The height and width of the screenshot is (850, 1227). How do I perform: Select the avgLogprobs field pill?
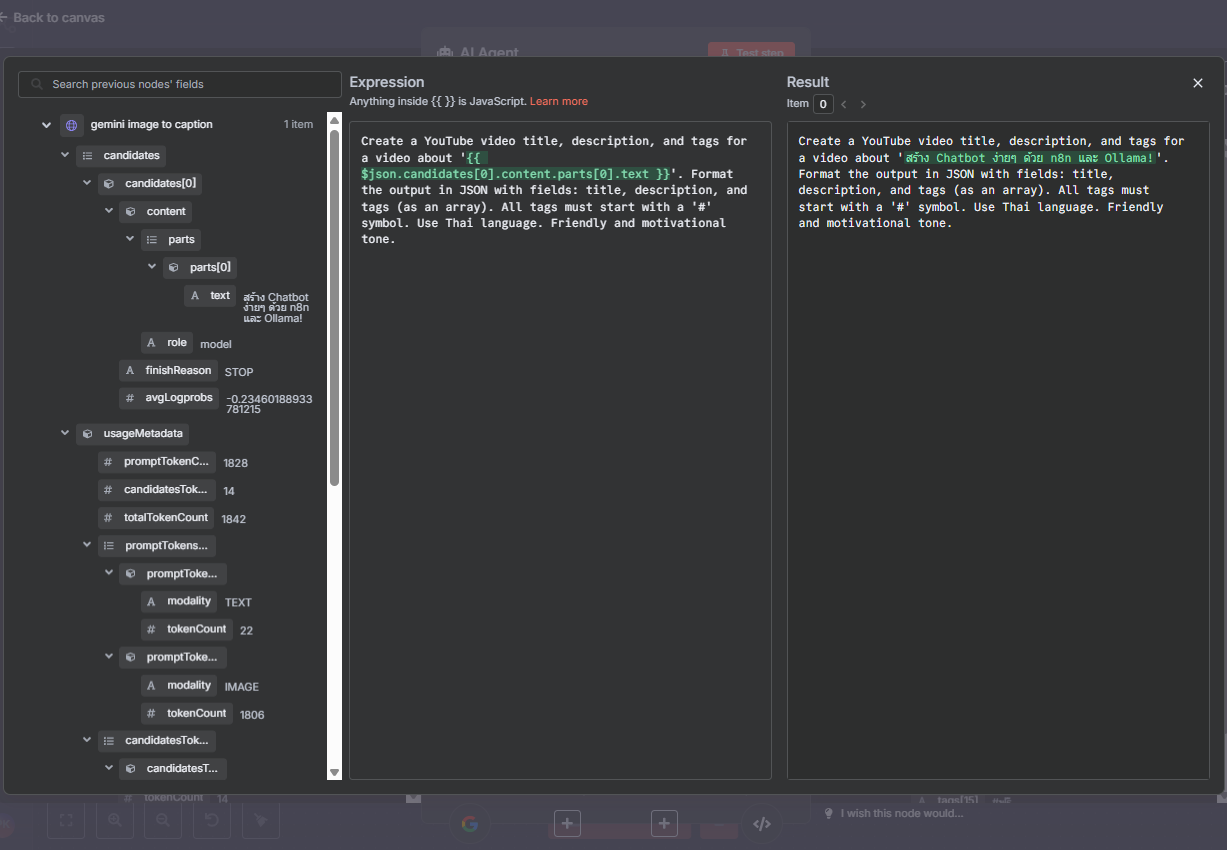[x=168, y=398]
